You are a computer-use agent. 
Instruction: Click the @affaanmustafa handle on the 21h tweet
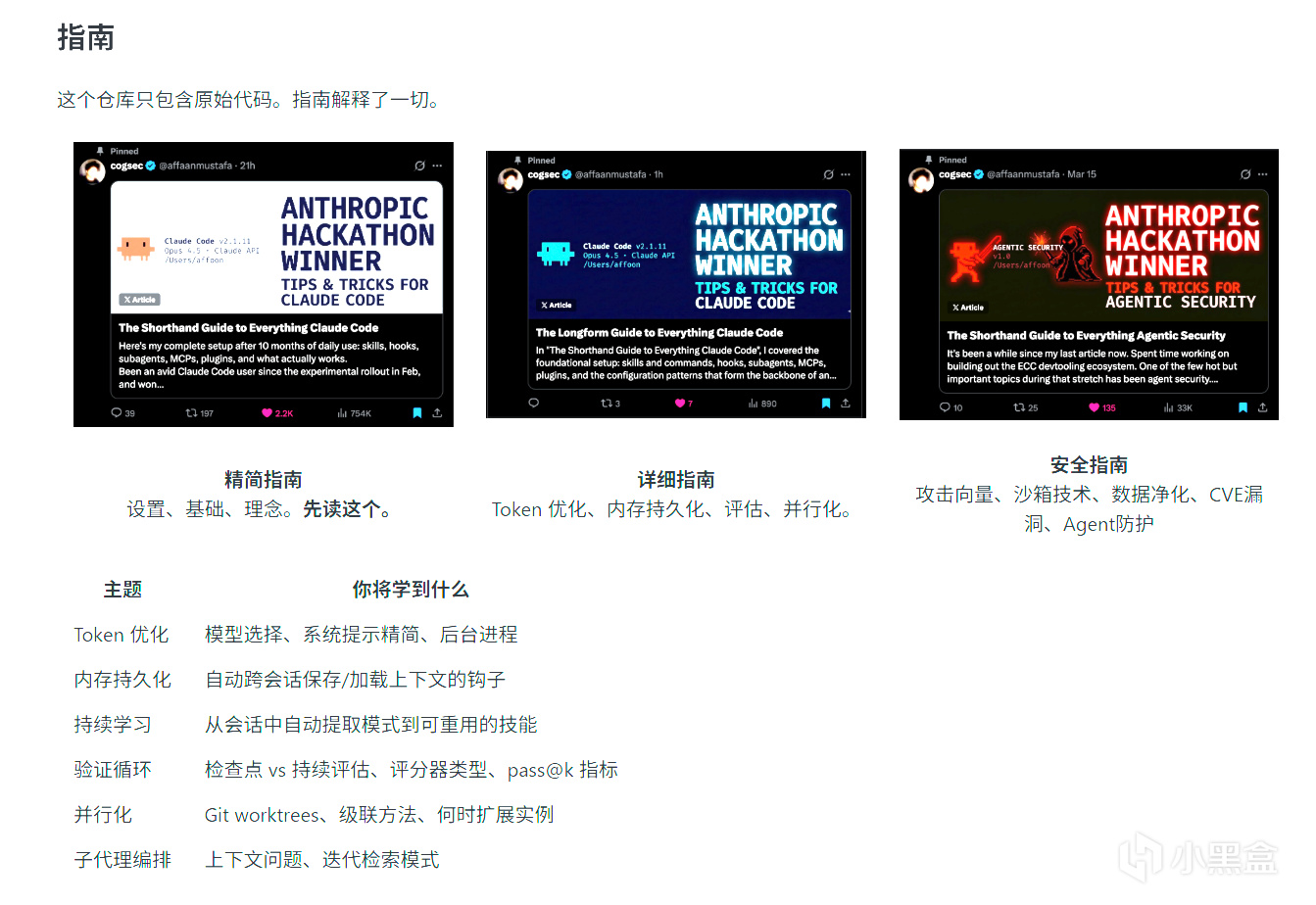pyautogui.click(x=196, y=166)
